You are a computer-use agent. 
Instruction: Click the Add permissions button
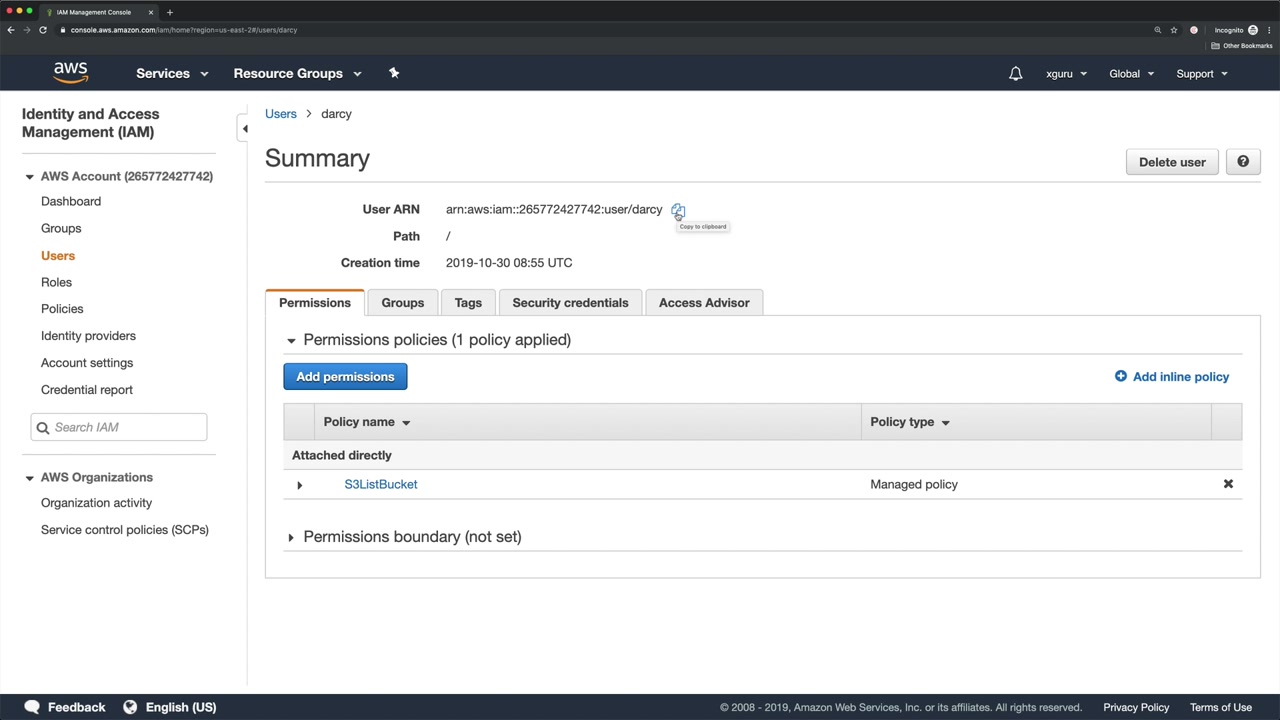point(345,377)
